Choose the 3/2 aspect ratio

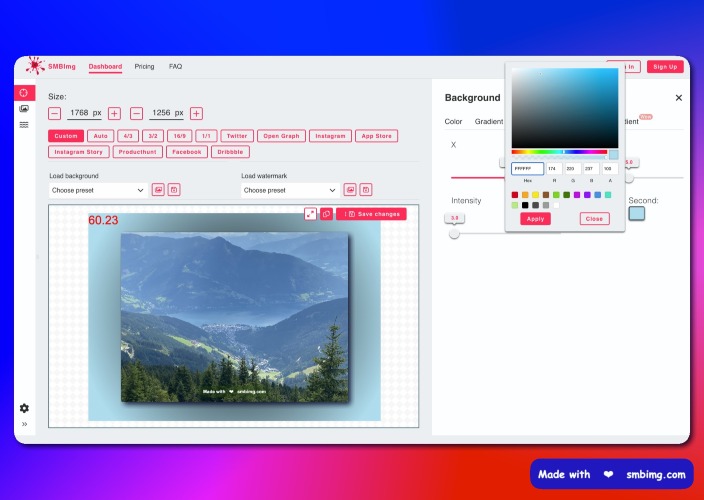153,136
